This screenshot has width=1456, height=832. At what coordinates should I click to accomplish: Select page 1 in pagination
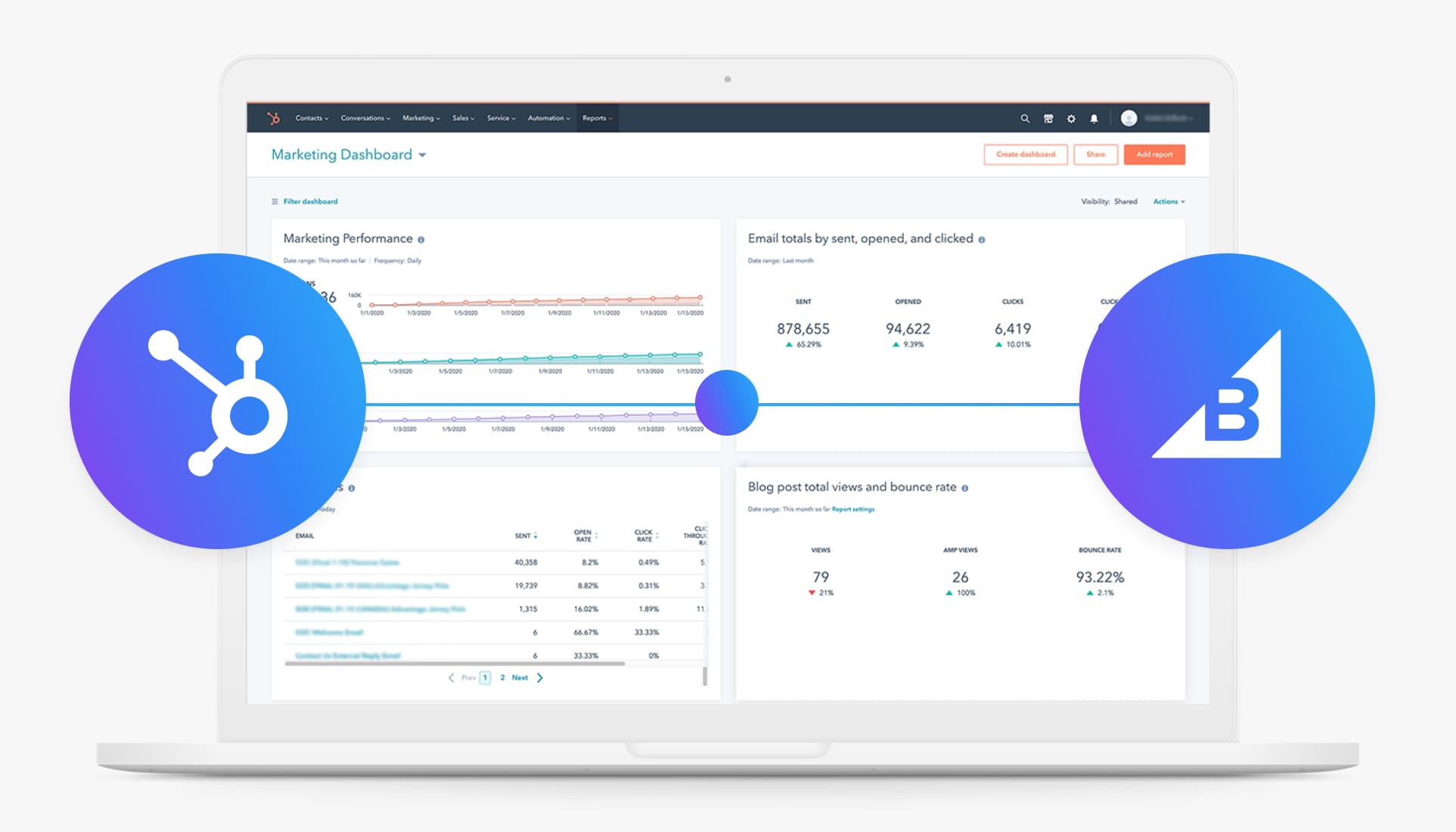coord(485,678)
